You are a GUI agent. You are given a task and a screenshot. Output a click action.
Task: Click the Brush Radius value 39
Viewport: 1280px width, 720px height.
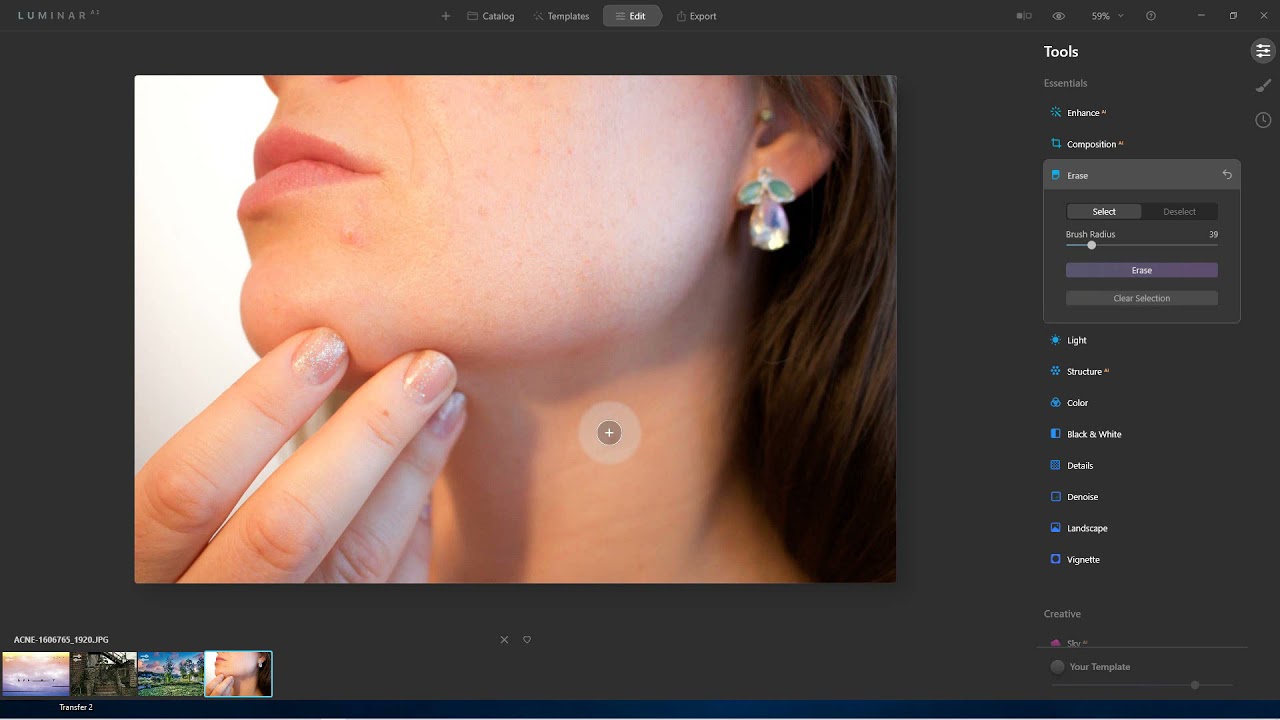(1213, 235)
